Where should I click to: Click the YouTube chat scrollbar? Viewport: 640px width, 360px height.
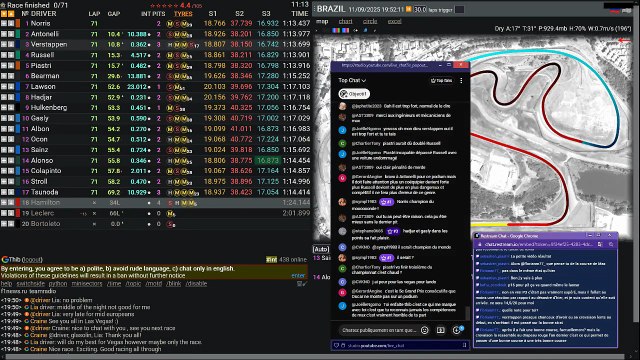(467, 313)
